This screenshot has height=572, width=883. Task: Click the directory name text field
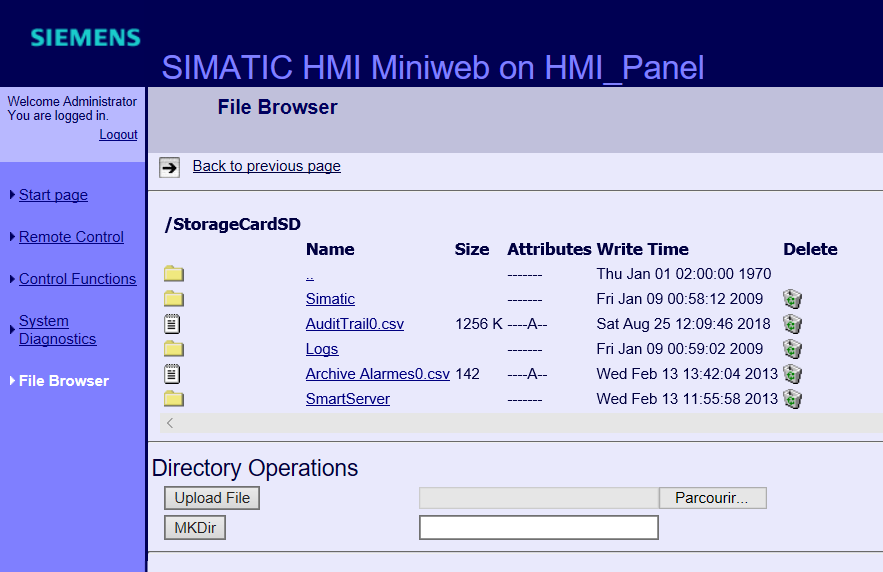[538, 528]
